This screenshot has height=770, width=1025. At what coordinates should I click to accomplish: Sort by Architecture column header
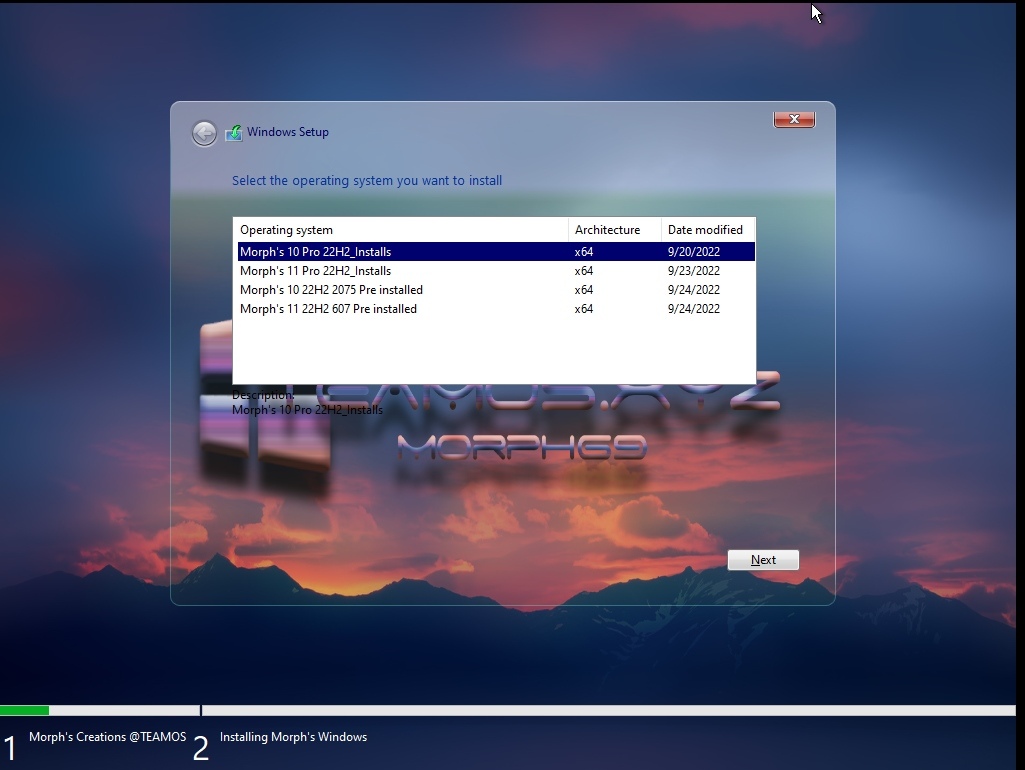tap(614, 230)
